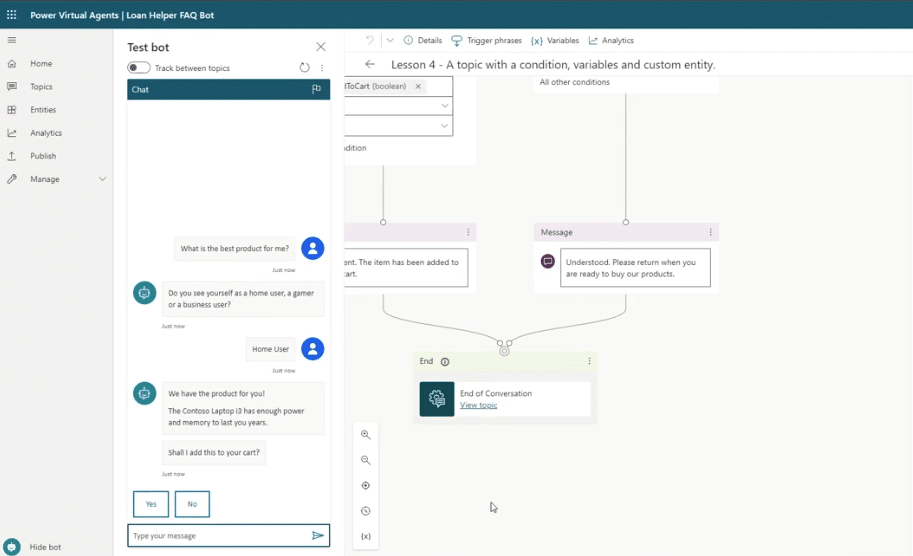
Task: Open the undo history dropdown arrow
Action: 390,40
